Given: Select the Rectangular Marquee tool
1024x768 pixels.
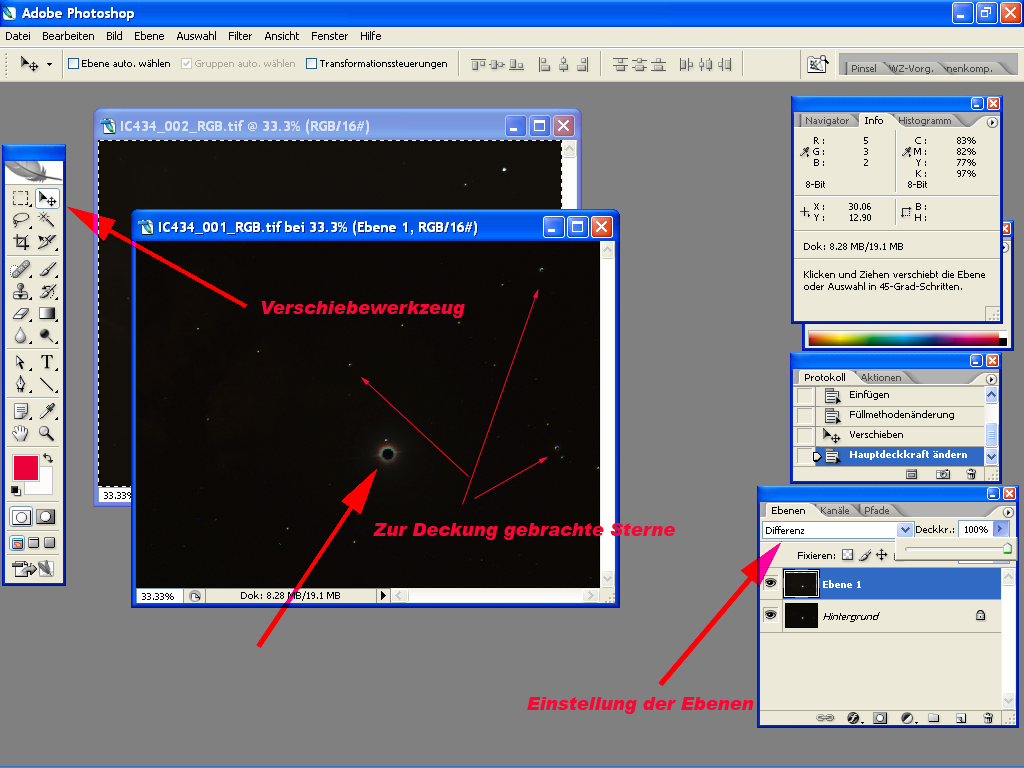Looking at the screenshot, I should 21,198.
